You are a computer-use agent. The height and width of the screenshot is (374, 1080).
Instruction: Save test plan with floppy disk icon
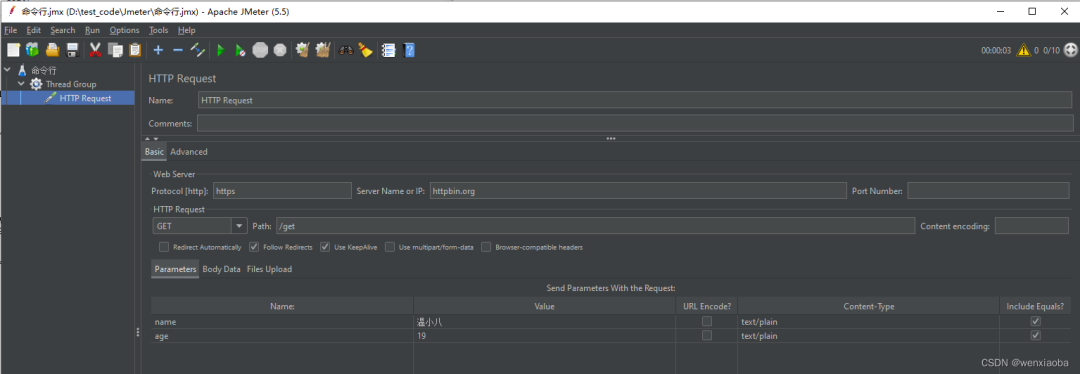click(72, 50)
